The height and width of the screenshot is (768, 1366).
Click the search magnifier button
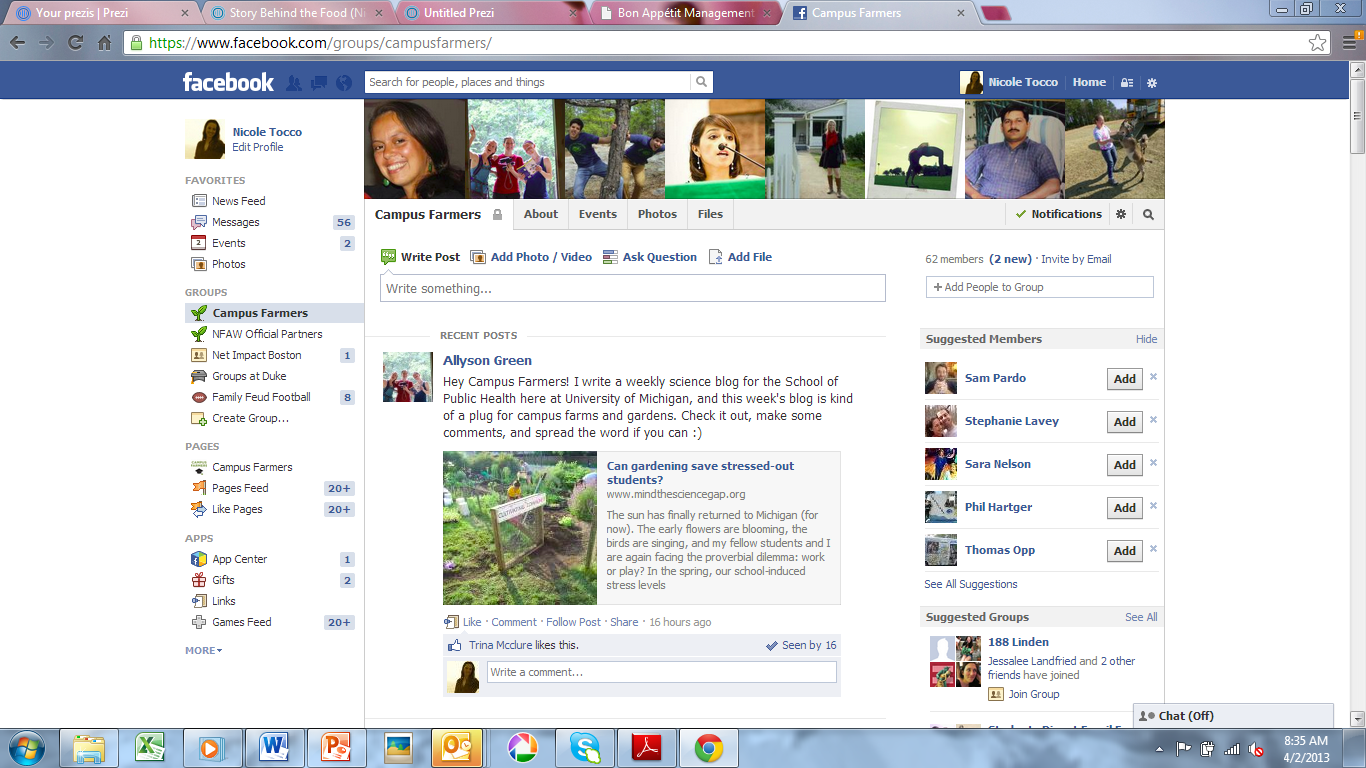pyautogui.click(x=702, y=82)
